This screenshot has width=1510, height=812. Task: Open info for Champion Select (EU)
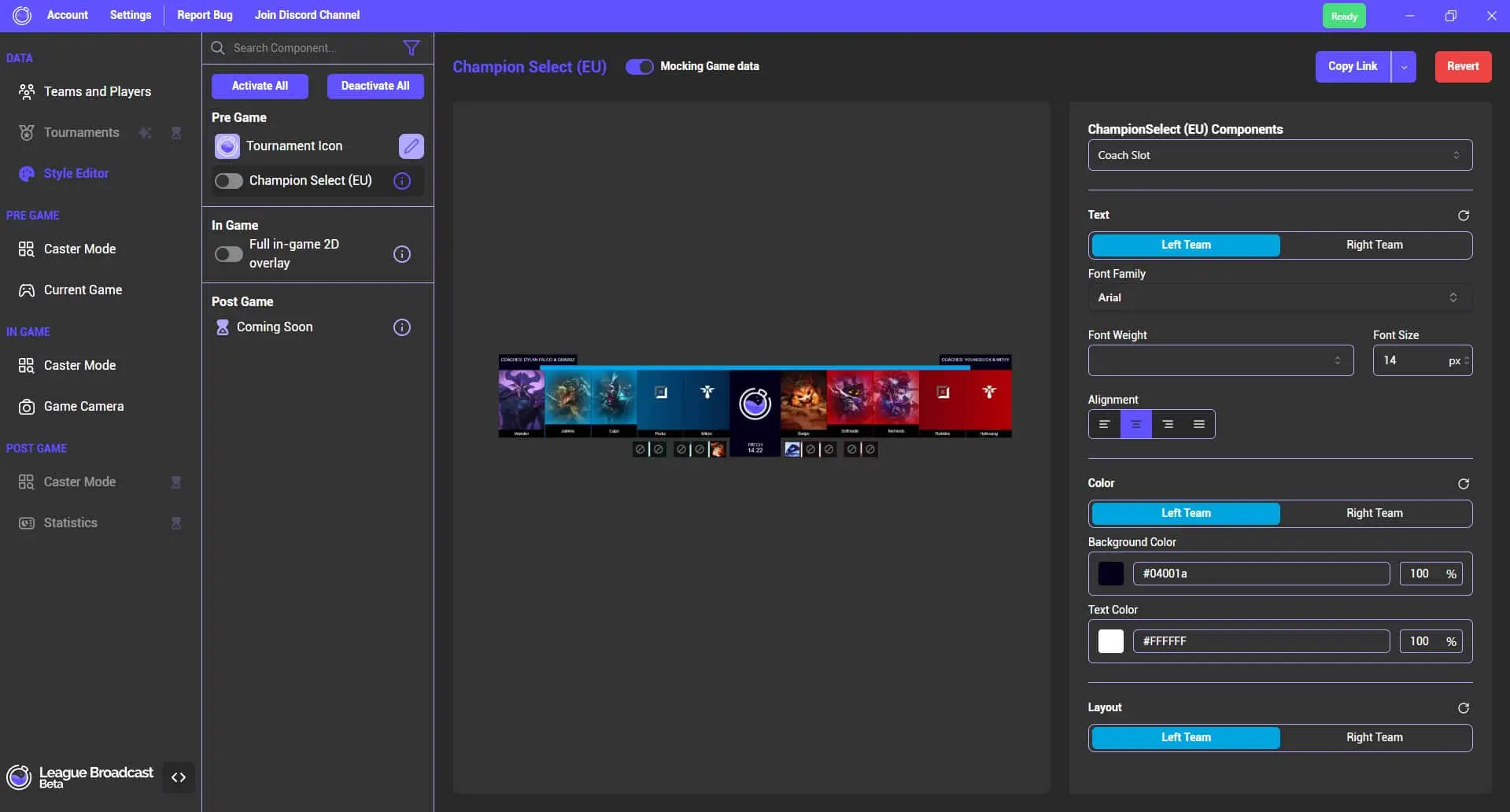402,181
